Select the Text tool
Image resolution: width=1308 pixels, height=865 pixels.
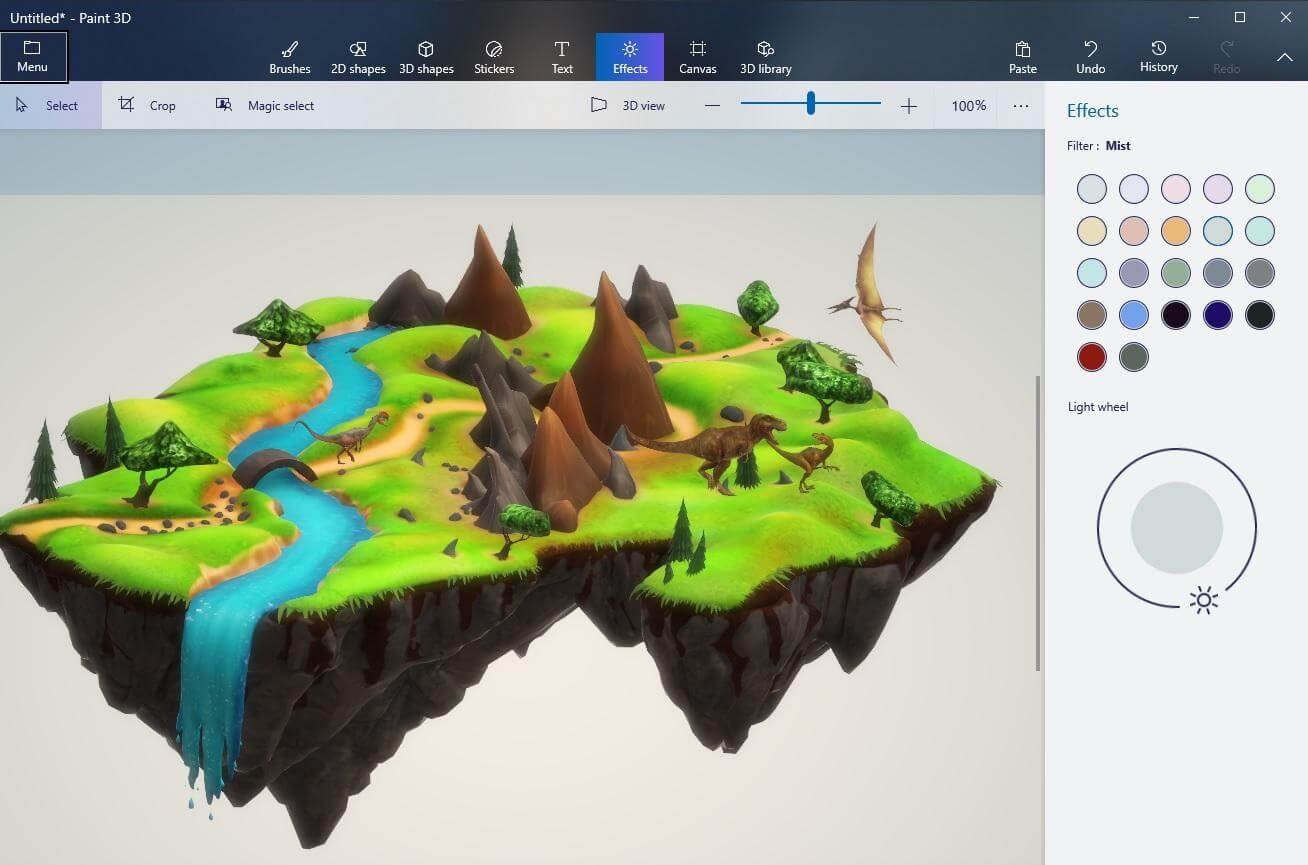coord(562,57)
